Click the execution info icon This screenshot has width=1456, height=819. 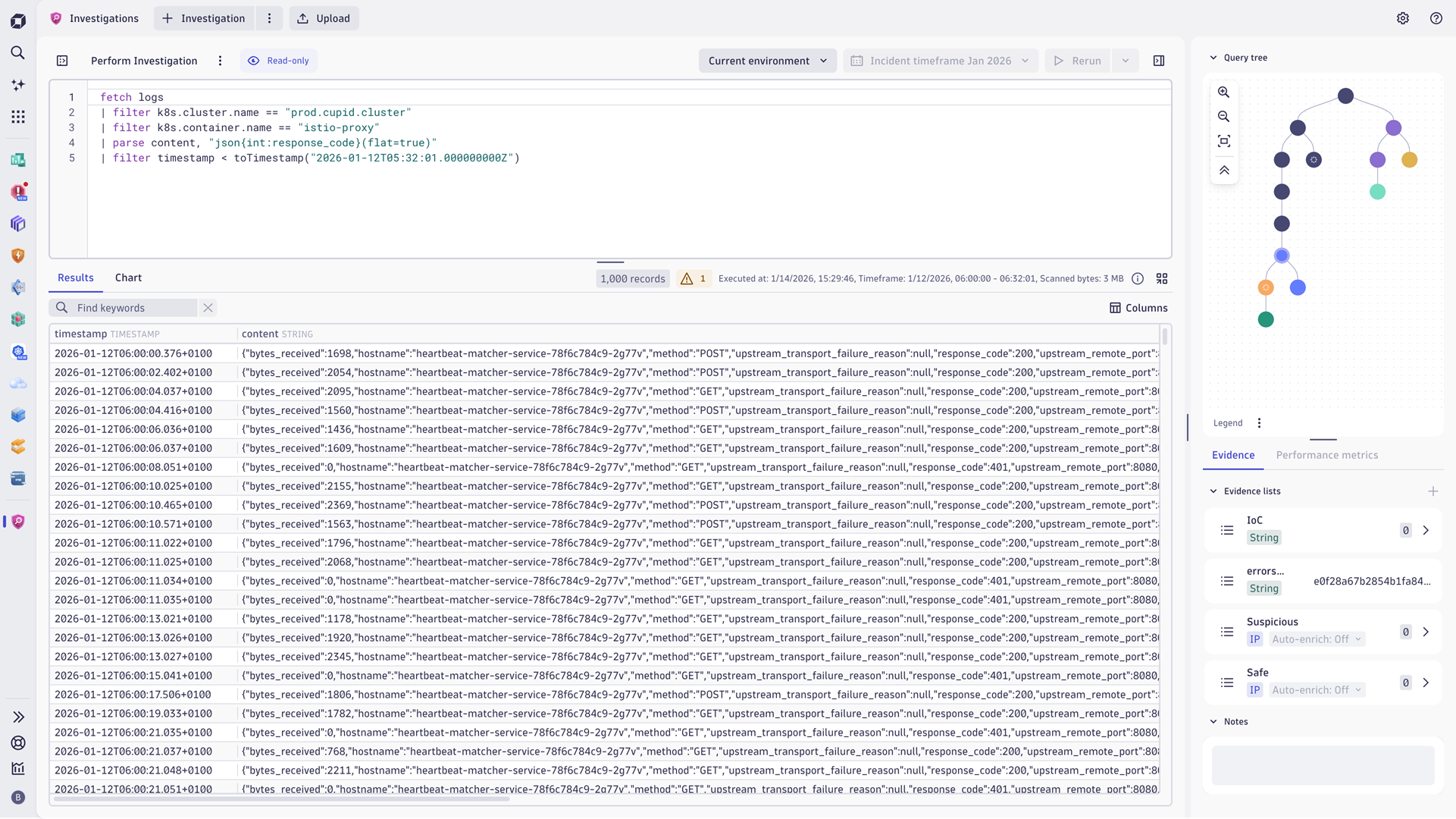1138,278
